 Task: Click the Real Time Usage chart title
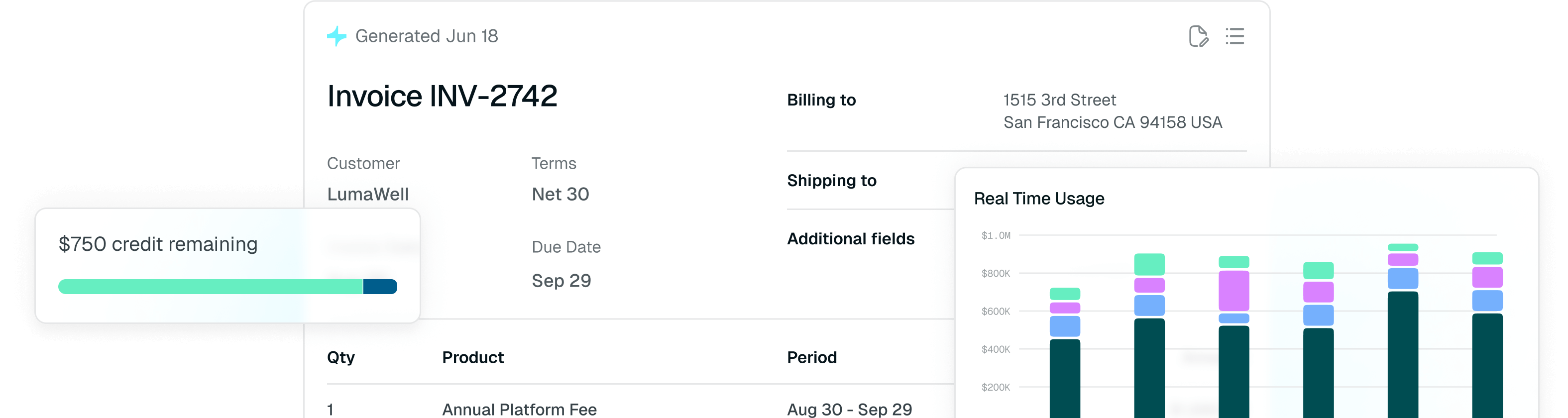1038,199
